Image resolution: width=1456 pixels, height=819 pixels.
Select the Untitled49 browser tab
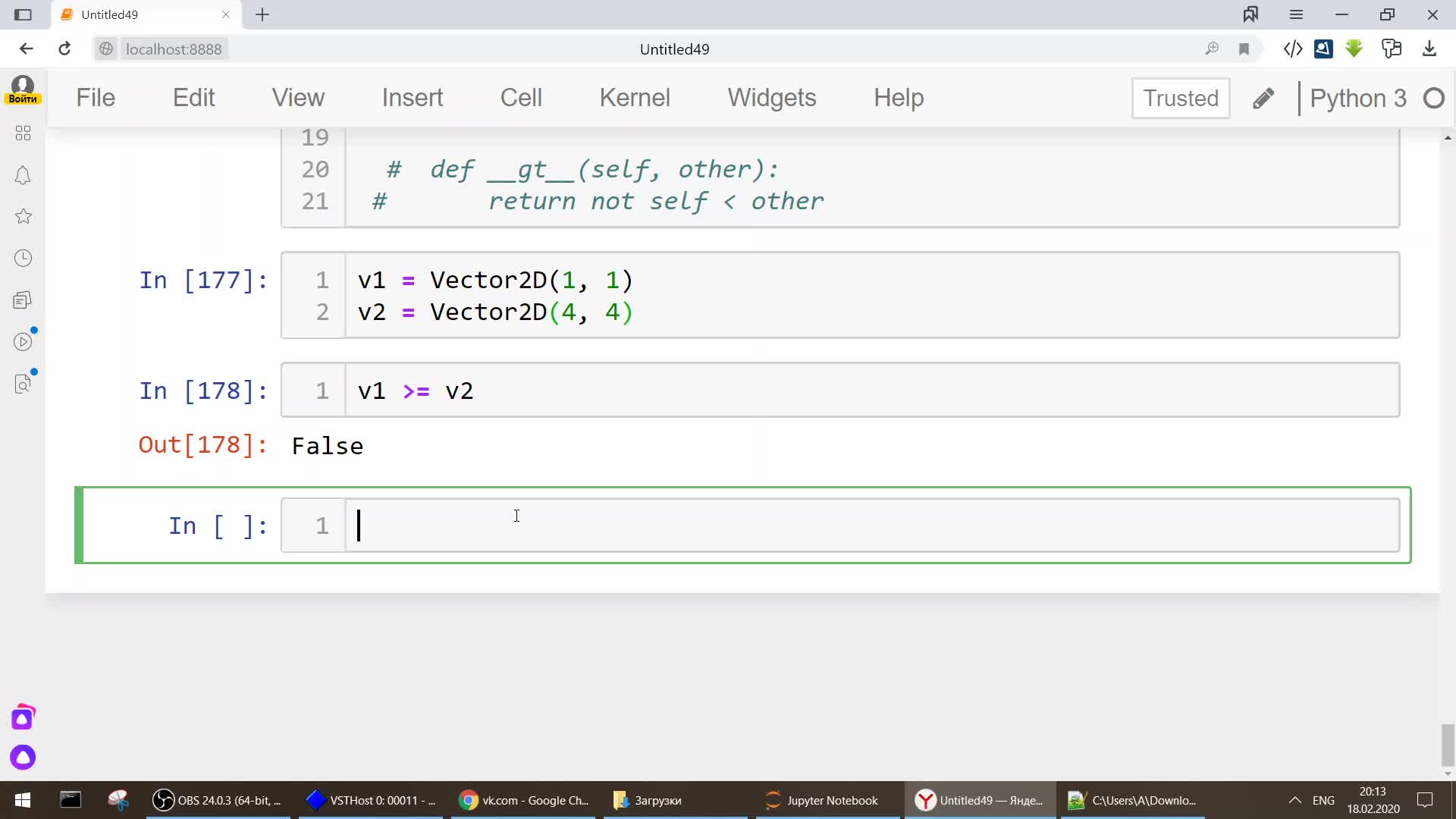click(146, 14)
